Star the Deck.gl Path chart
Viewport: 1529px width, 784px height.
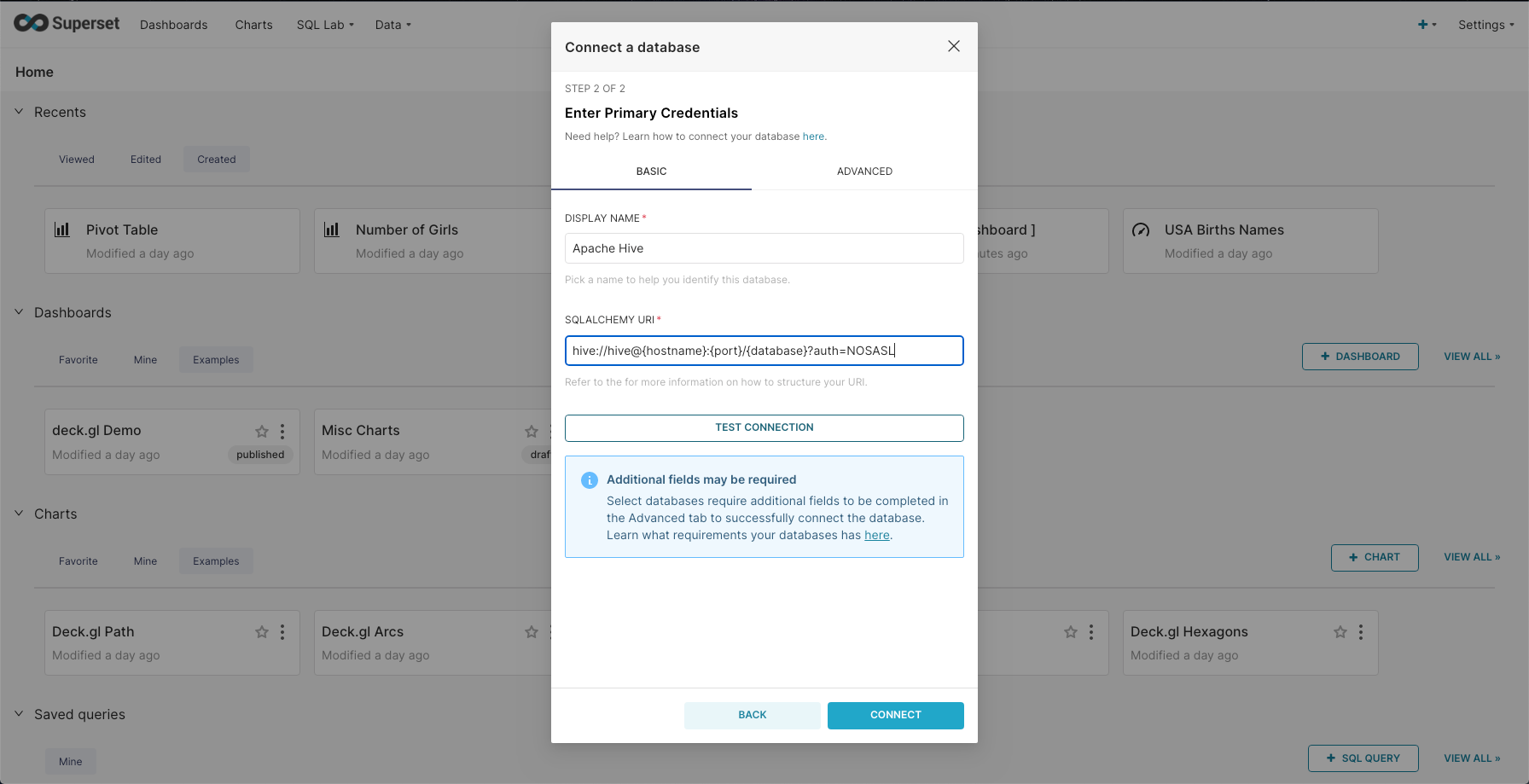[262, 632]
